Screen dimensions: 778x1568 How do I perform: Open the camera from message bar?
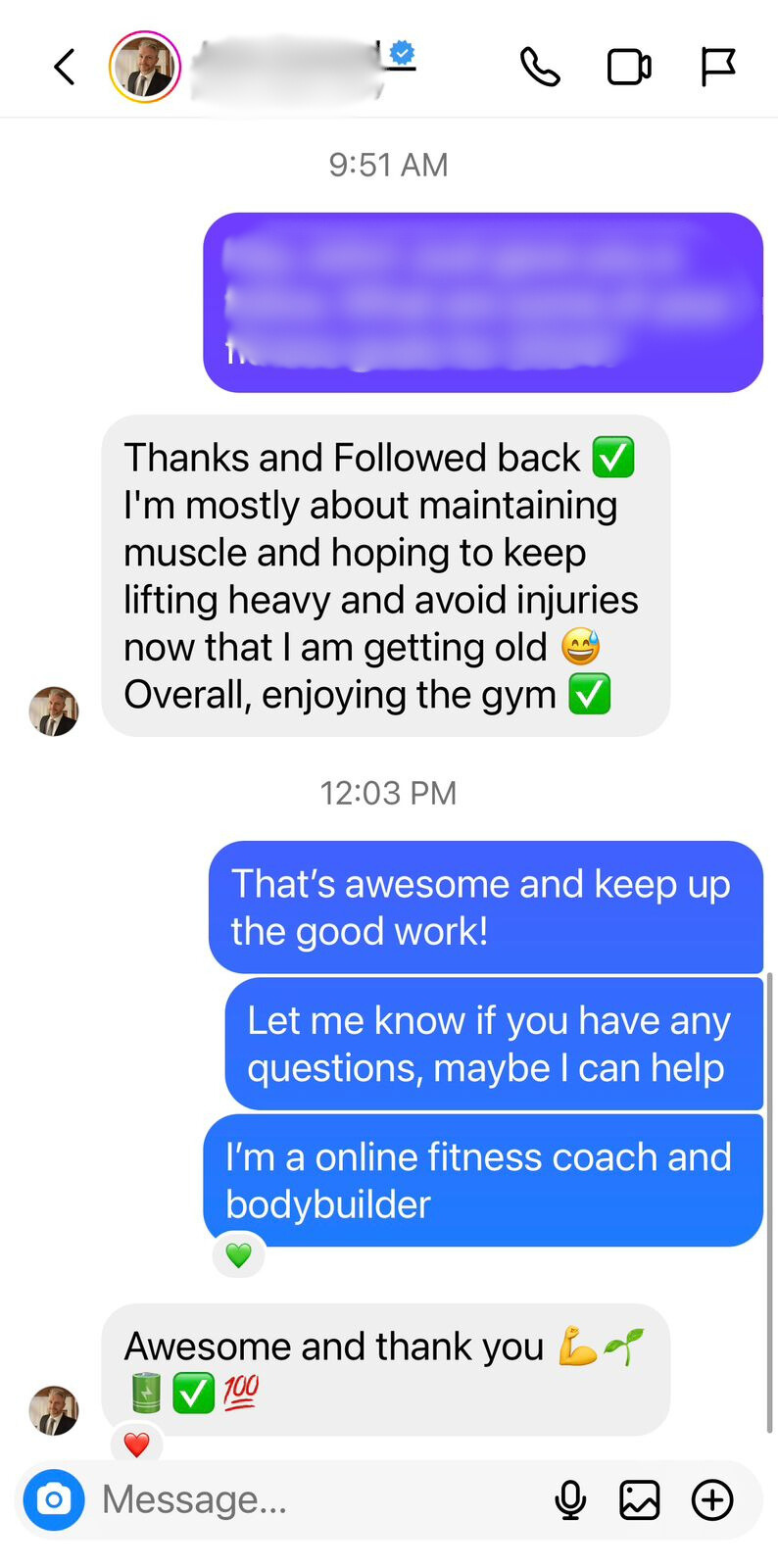(x=54, y=1499)
